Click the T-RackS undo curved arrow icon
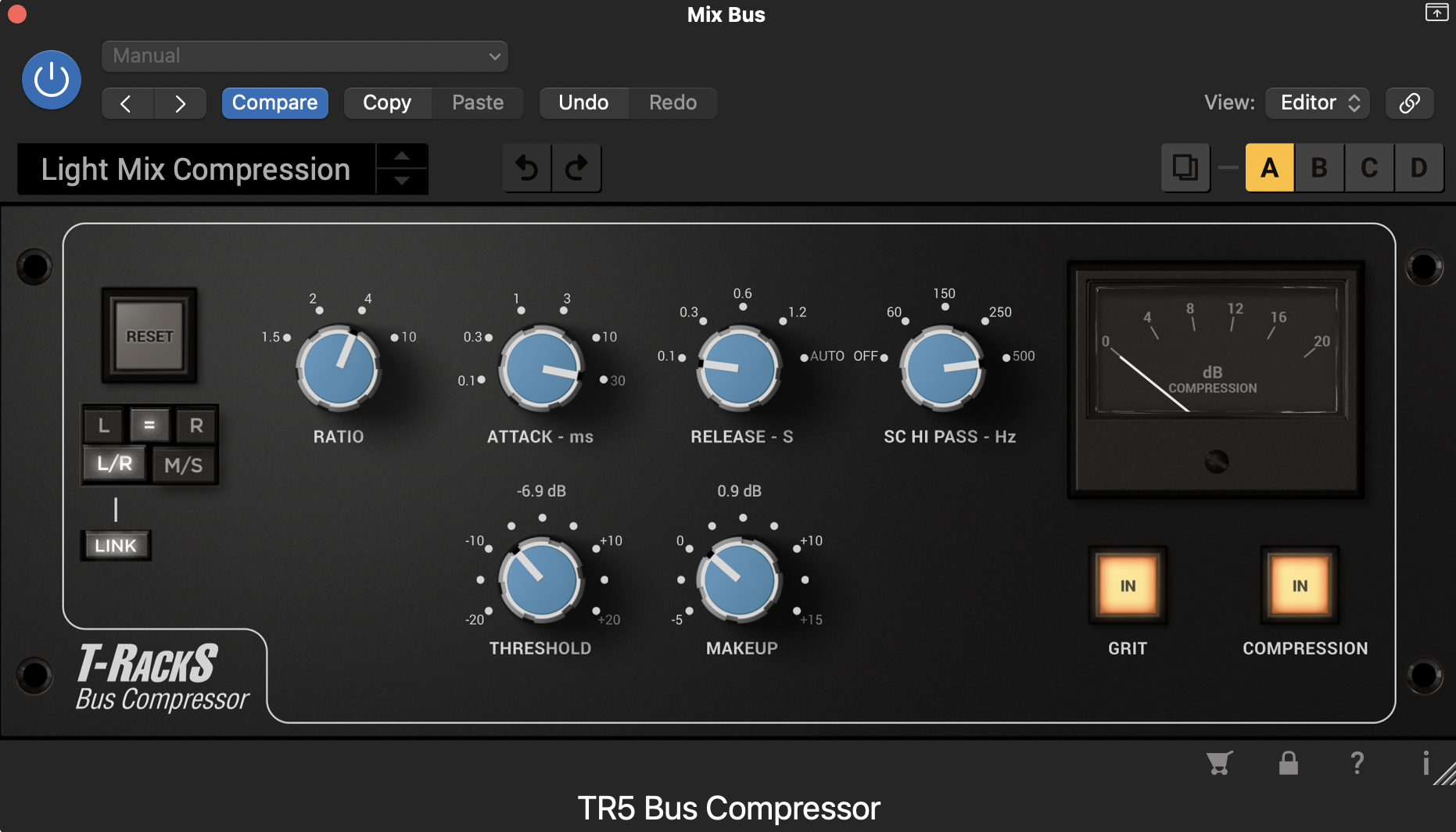 (x=527, y=168)
